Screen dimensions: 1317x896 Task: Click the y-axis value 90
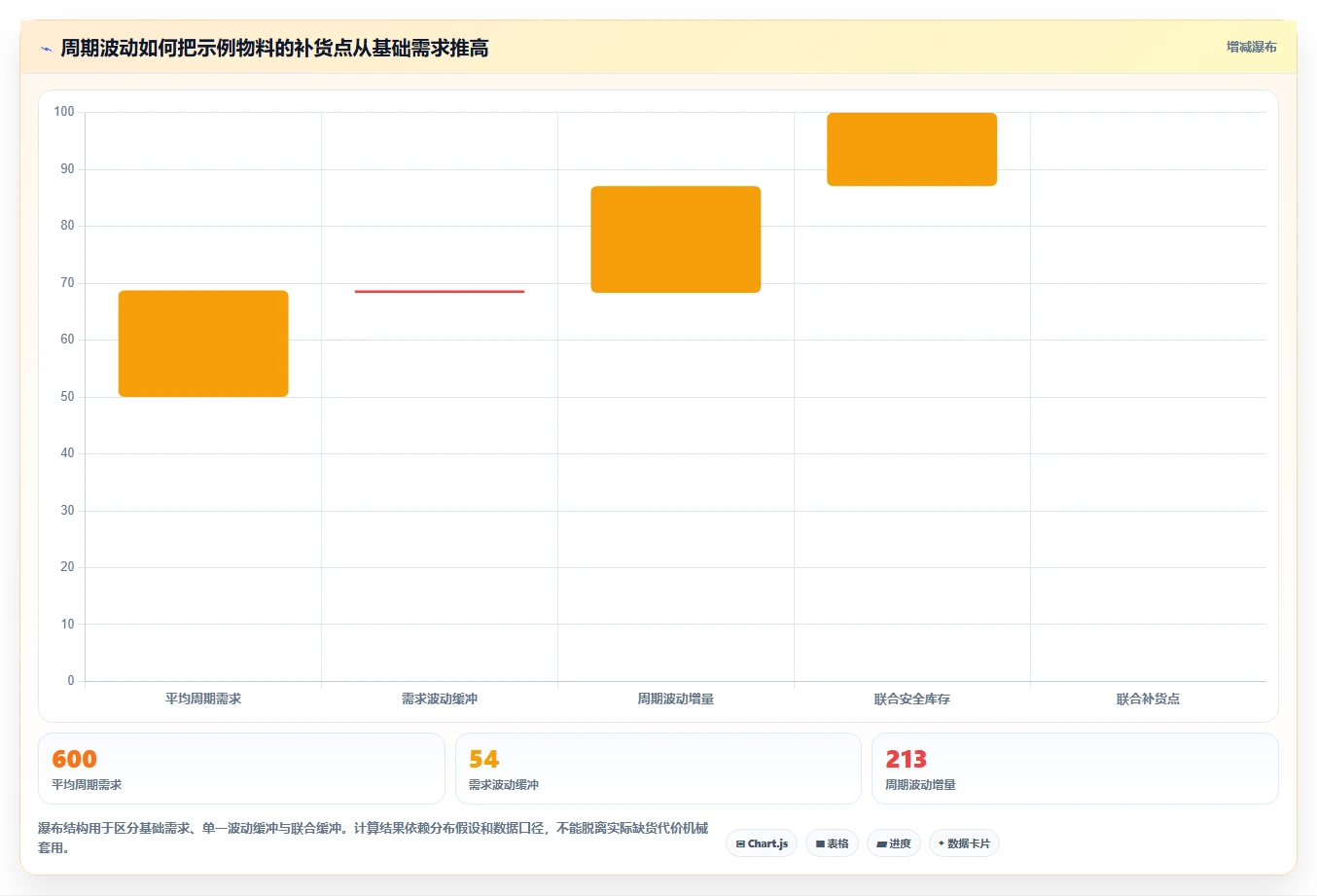coord(67,169)
